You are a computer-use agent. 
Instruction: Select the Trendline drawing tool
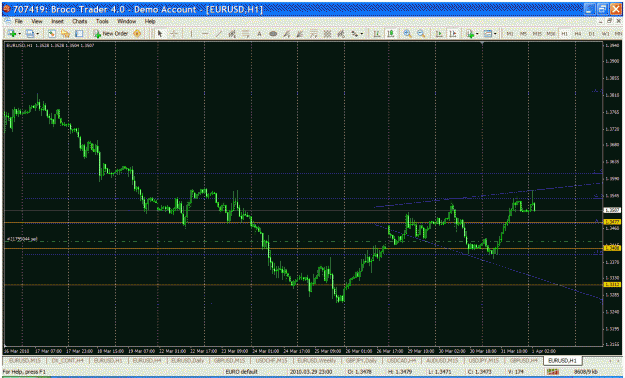click(x=218, y=34)
